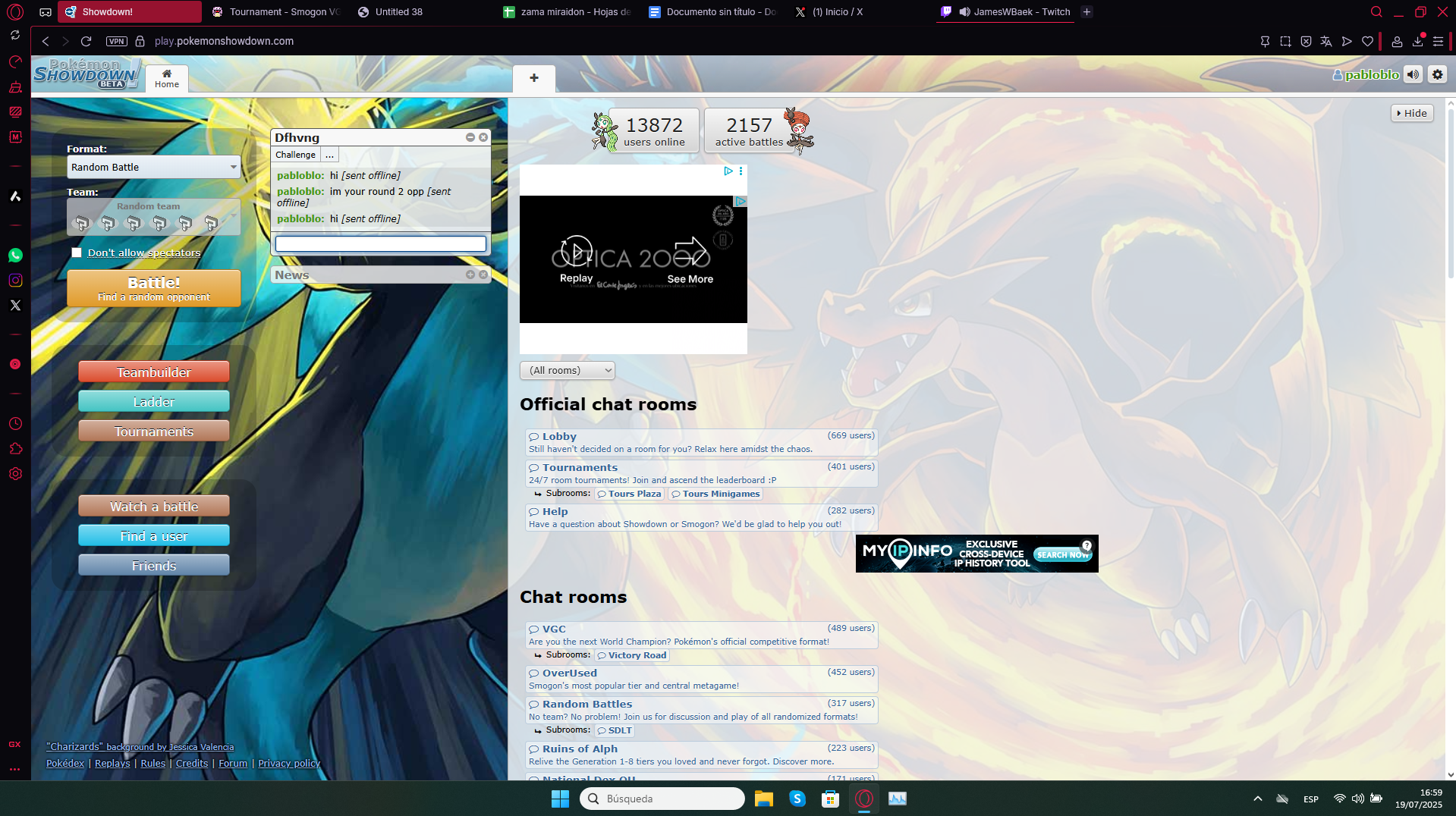This screenshot has height=816, width=1456.
Task: Open the Random team selector
Action: click(x=154, y=217)
